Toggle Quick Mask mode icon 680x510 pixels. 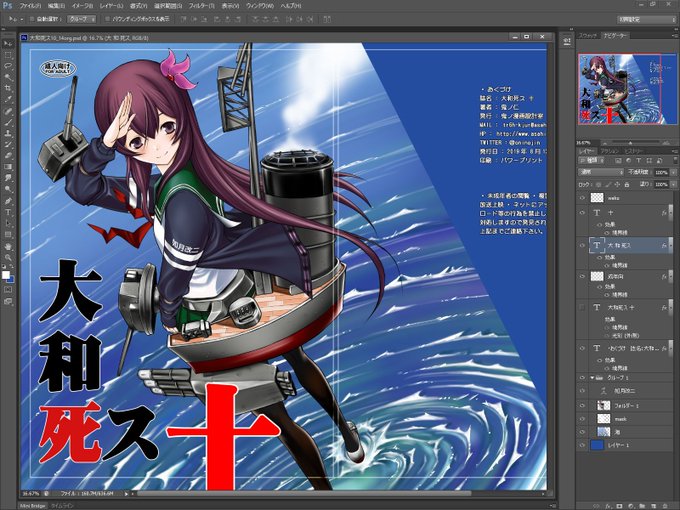click(x=8, y=290)
